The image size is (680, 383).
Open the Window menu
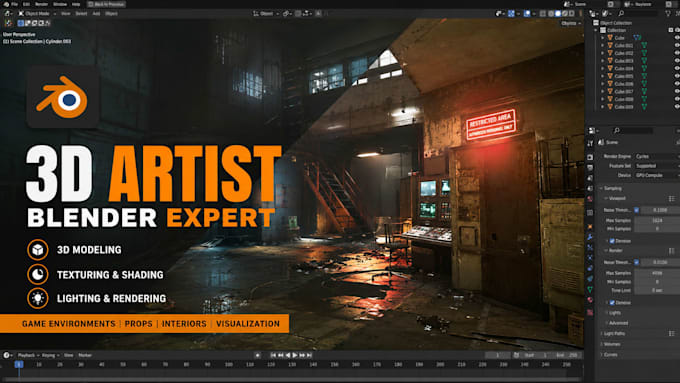click(60, 4)
